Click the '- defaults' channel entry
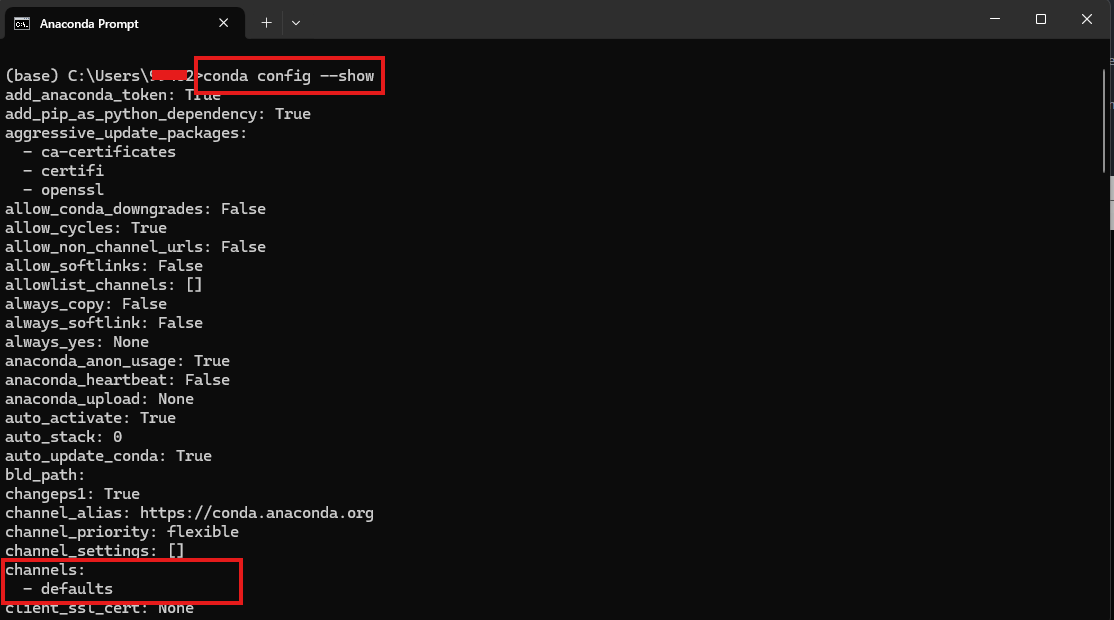Image resolution: width=1114 pixels, height=620 pixels. click(67, 589)
